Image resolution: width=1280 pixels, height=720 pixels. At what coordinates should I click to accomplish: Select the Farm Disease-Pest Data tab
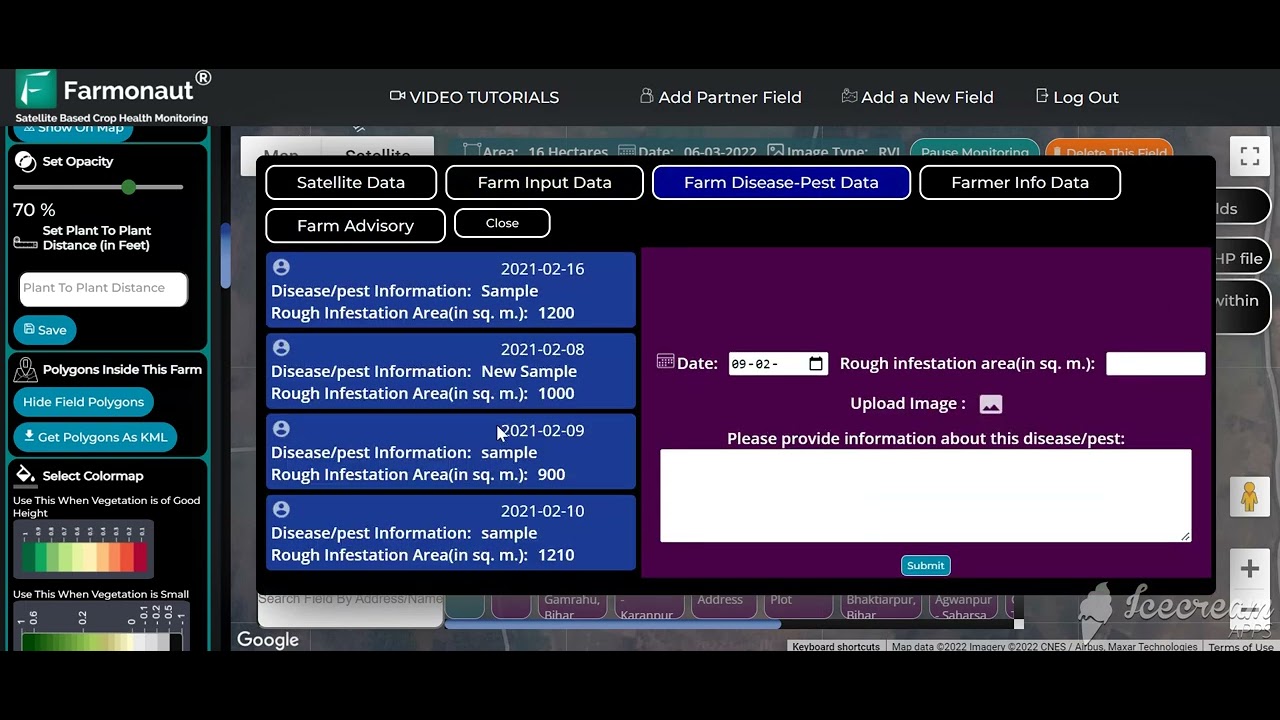coord(781,182)
